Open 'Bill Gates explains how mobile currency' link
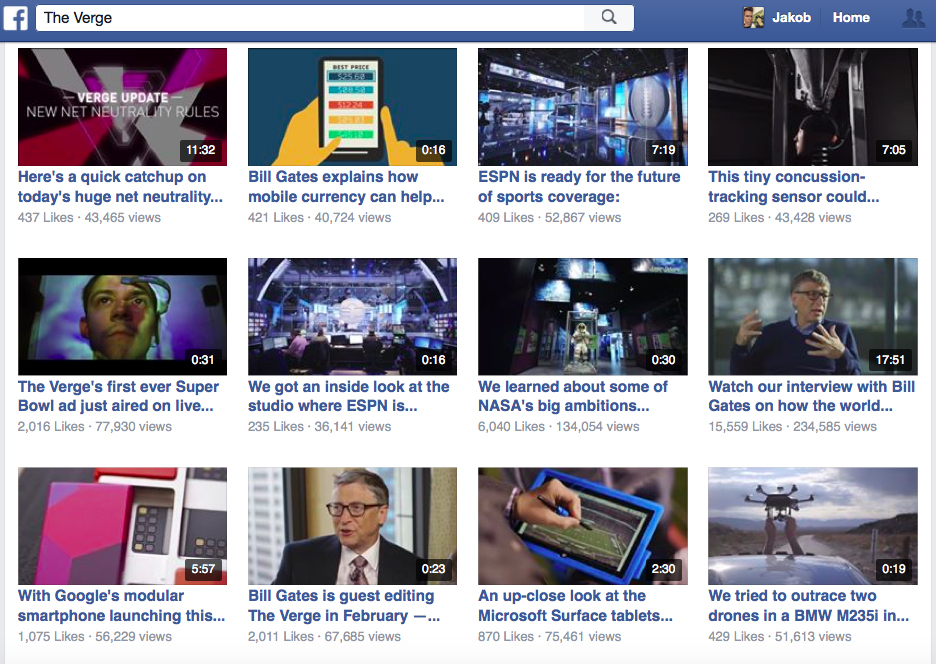This screenshot has height=664, width=938. pyautogui.click(x=346, y=187)
